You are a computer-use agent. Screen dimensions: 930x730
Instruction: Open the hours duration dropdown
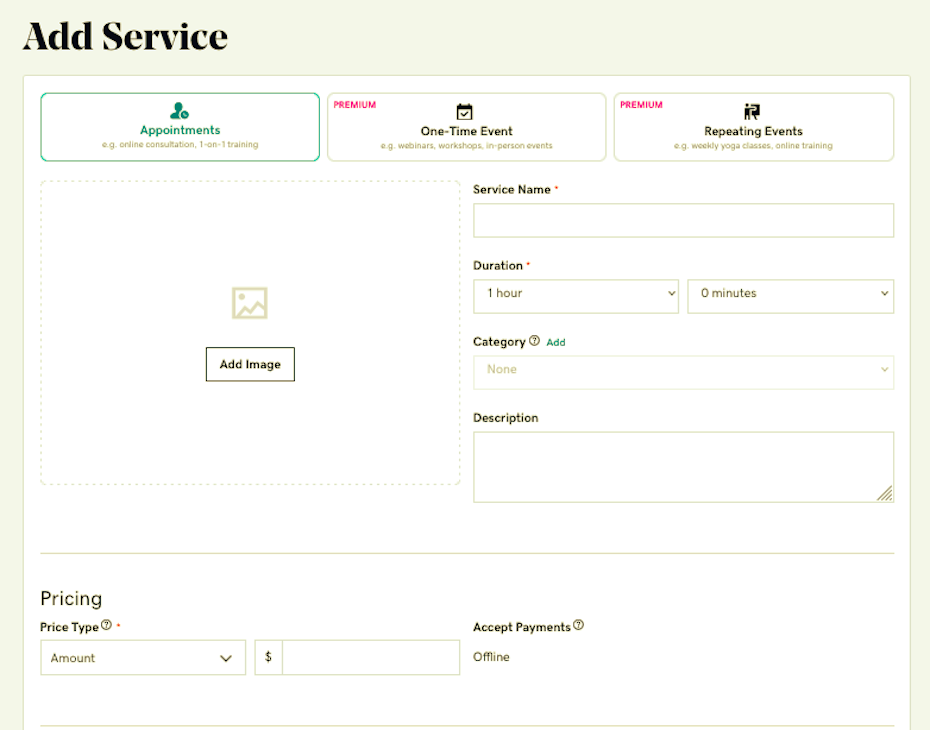point(576,294)
